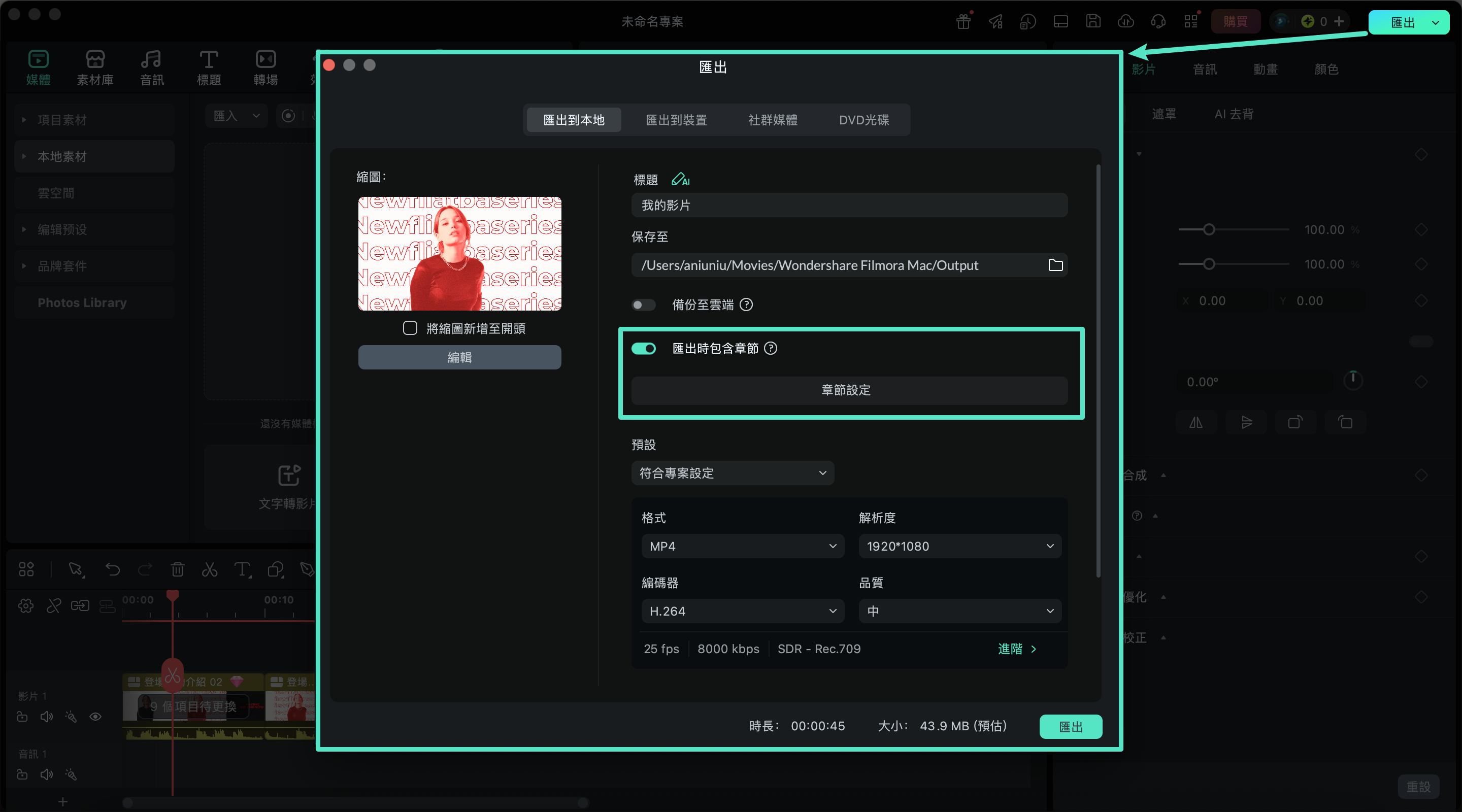Click help icon next to 匯出時包含章節
This screenshot has width=1462, height=812.
pyautogui.click(x=770, y=349)
